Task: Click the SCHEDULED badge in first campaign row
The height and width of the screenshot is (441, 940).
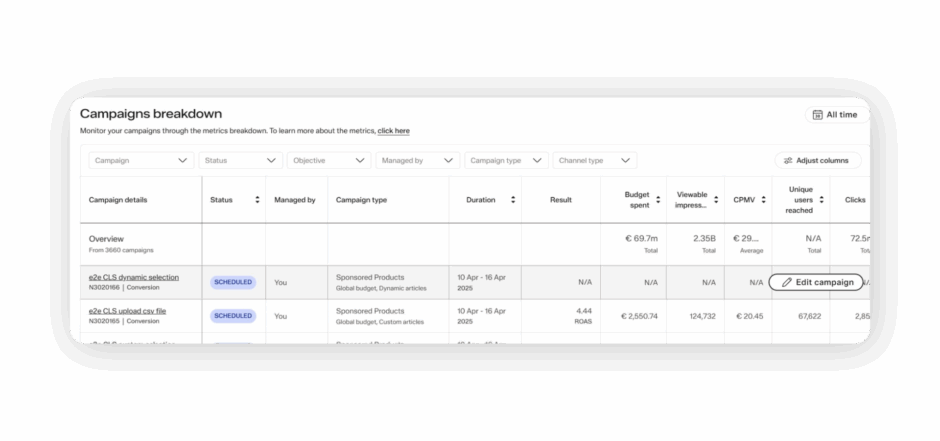Action: point(233,283)
